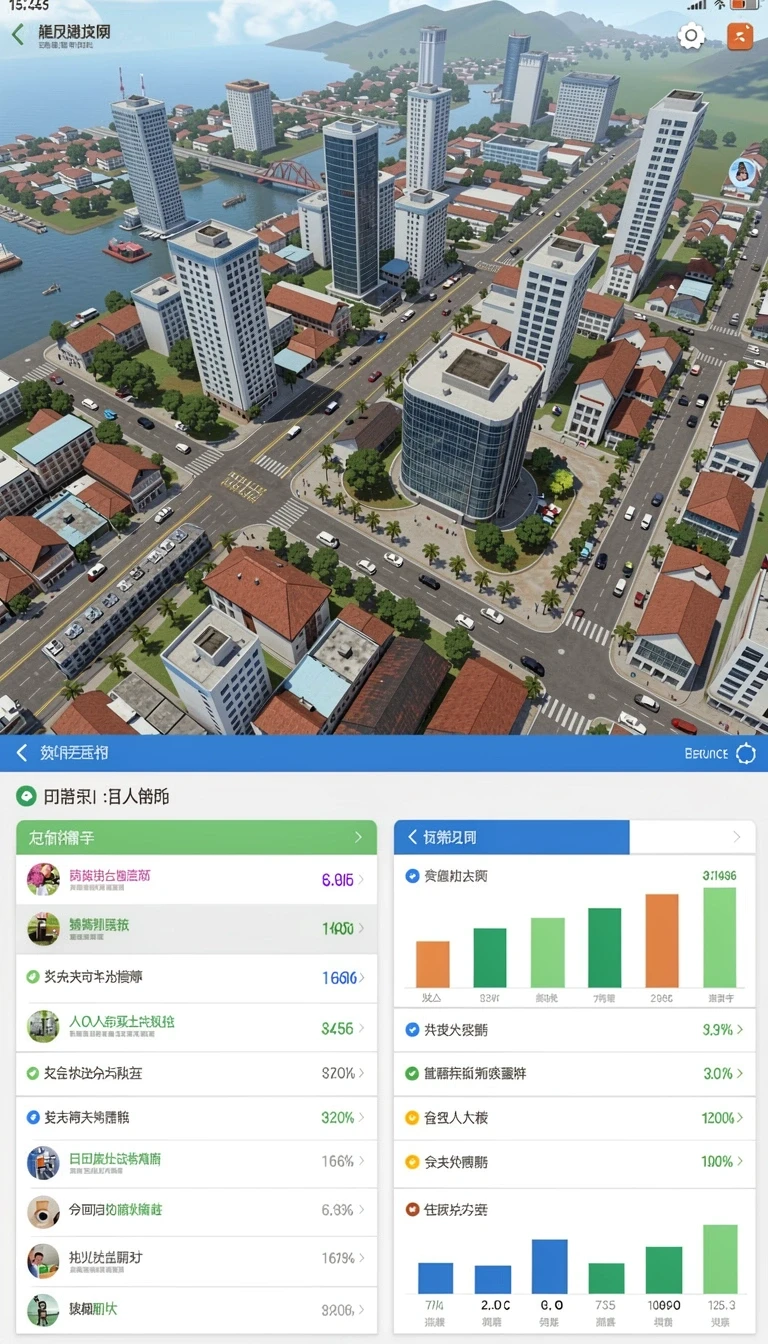Toggle the green check in the 820% row
Image resolution: width=768 pixels, height=1344 pixels.
click(x=33, y=1073)
